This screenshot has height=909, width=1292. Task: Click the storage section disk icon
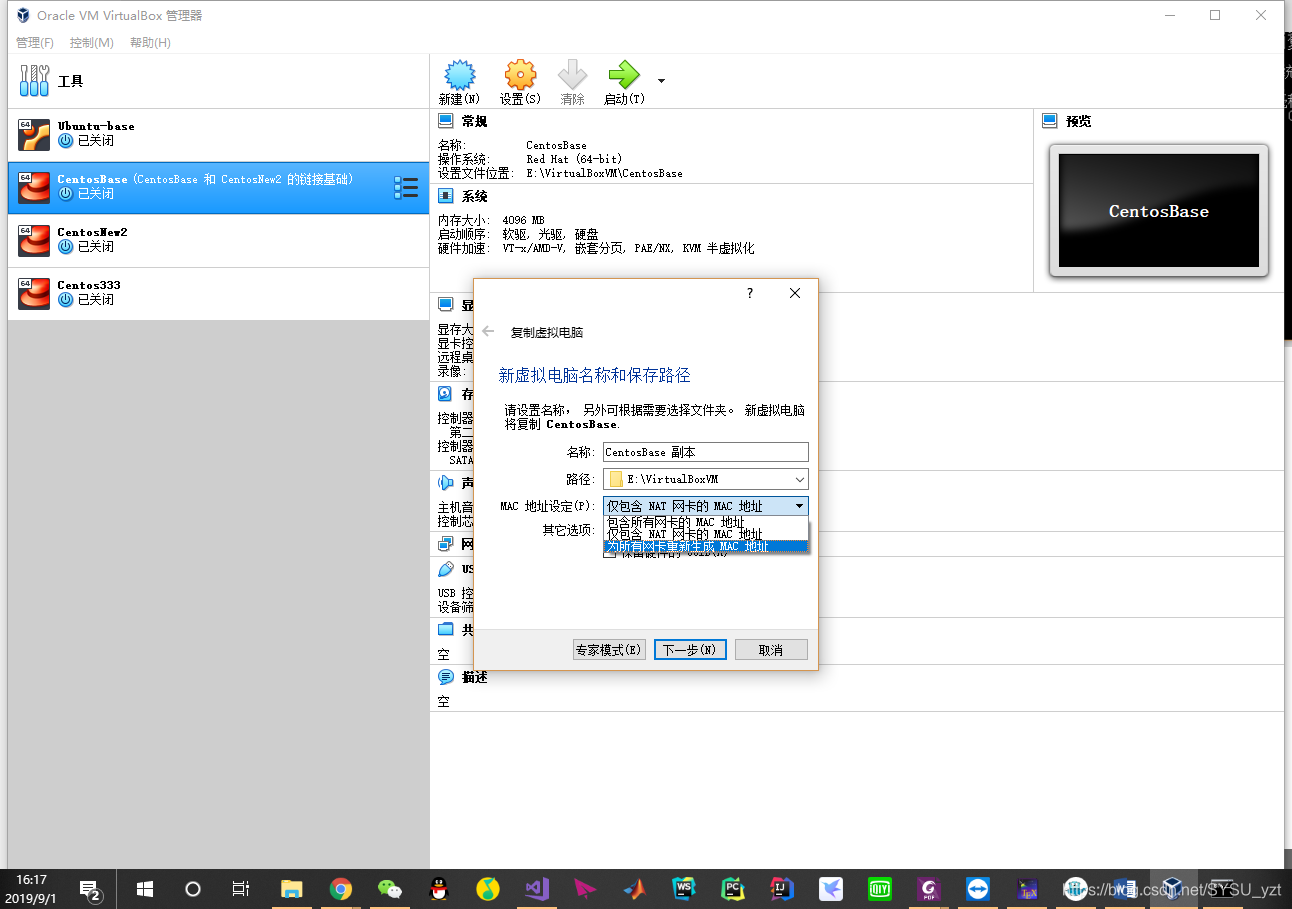click(446, 394)
